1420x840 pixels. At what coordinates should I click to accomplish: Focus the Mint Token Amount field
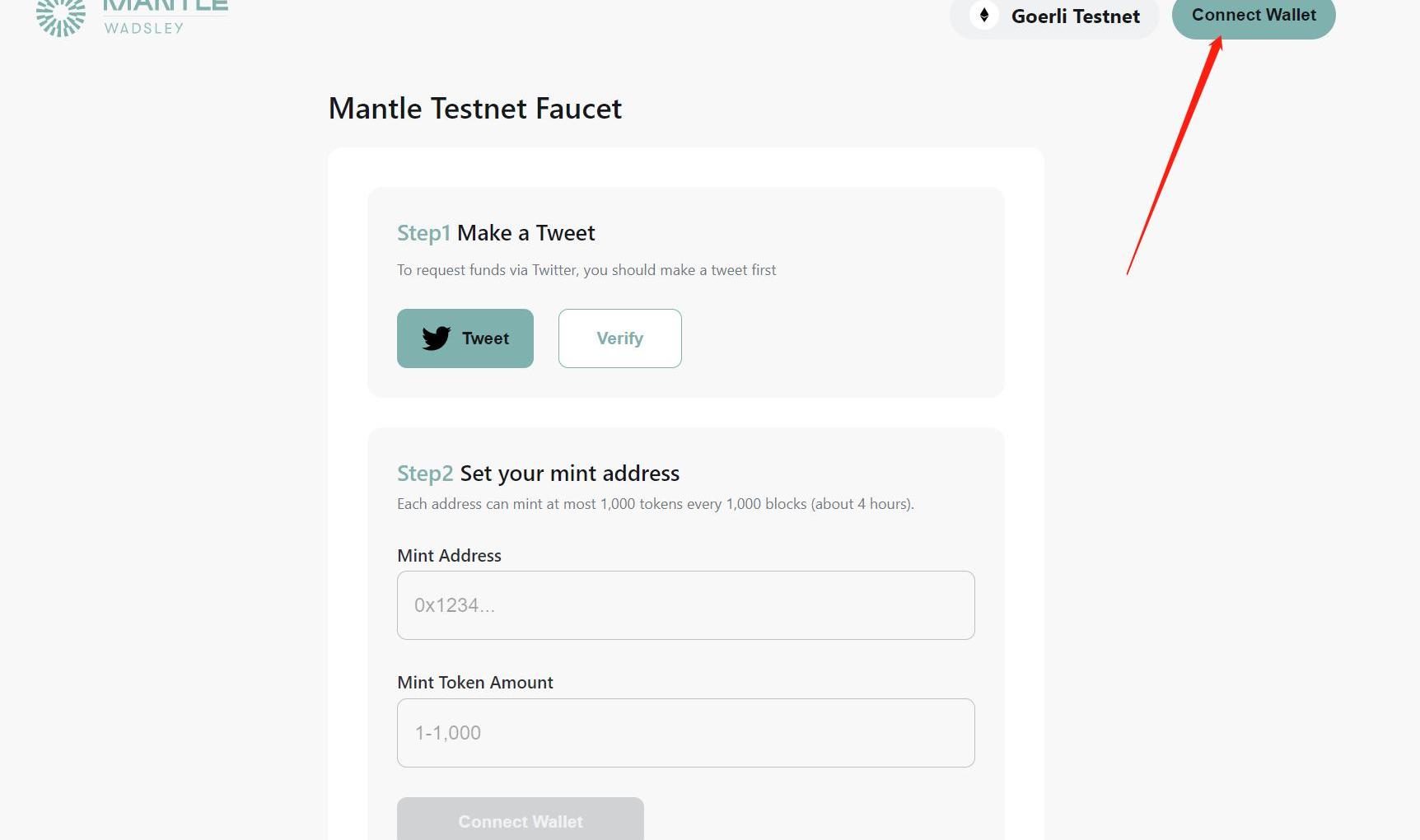pyautogui.click(x=685, y=733)
